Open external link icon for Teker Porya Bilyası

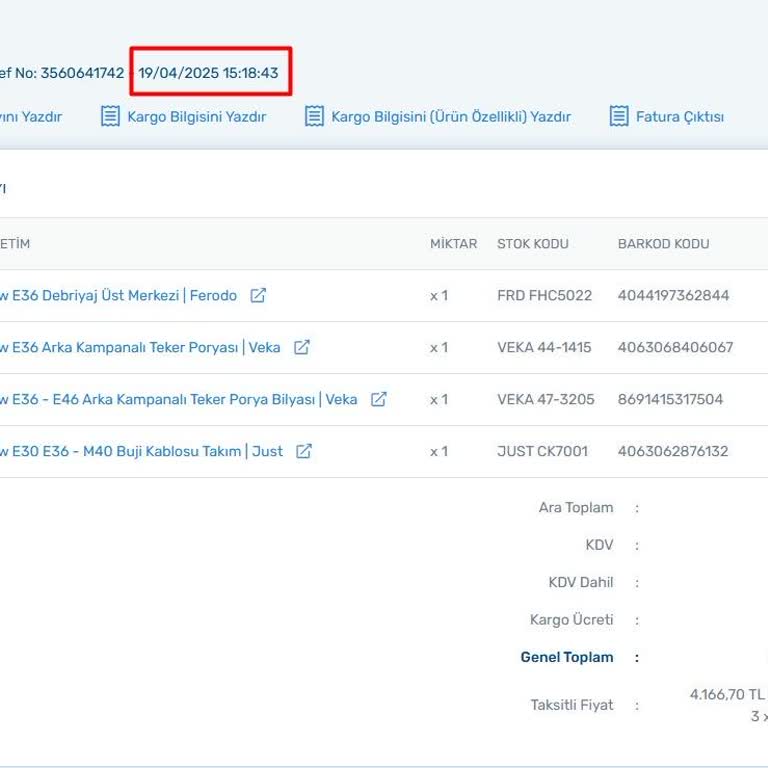point(379,400)
